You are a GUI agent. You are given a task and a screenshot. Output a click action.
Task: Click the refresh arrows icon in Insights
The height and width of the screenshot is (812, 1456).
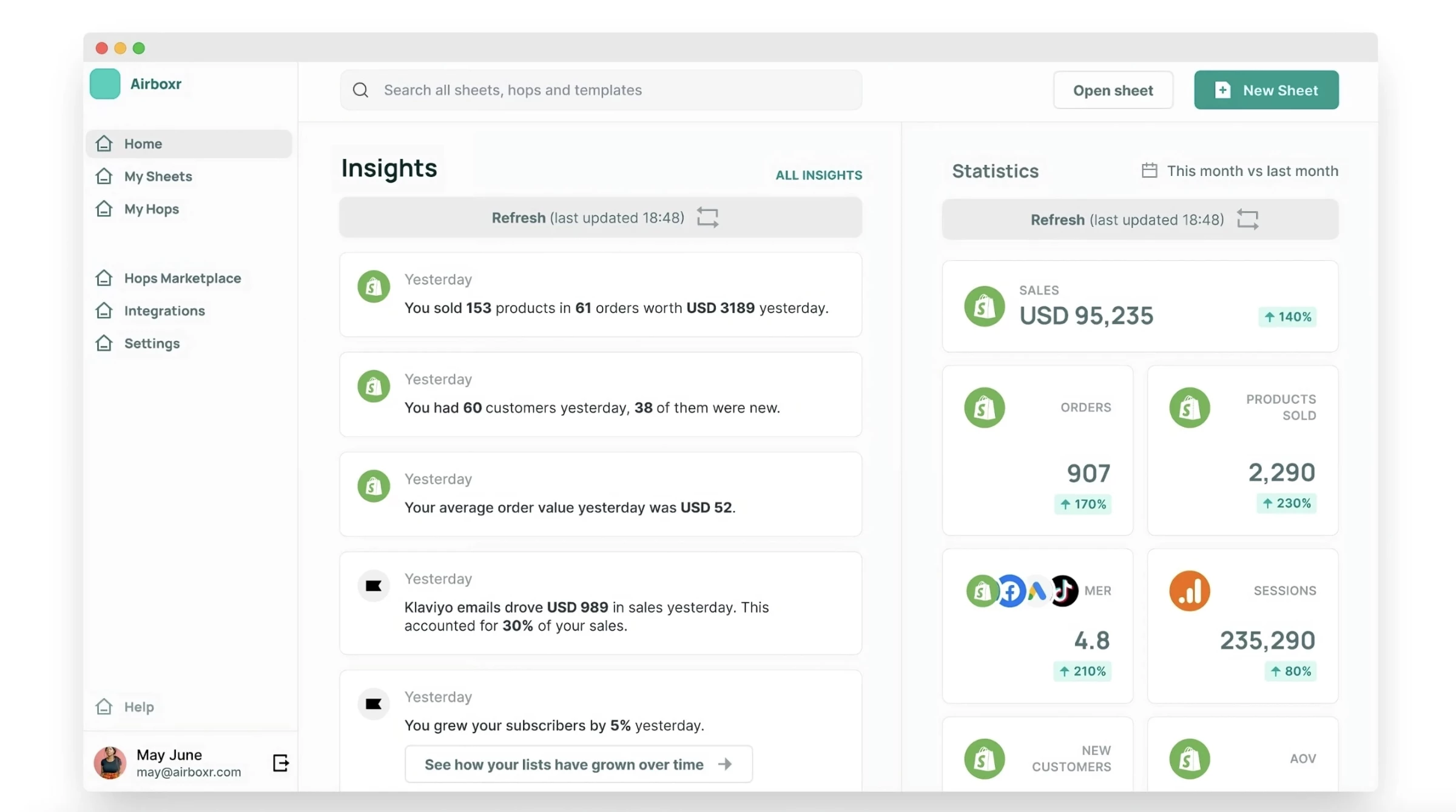[707, 217]
